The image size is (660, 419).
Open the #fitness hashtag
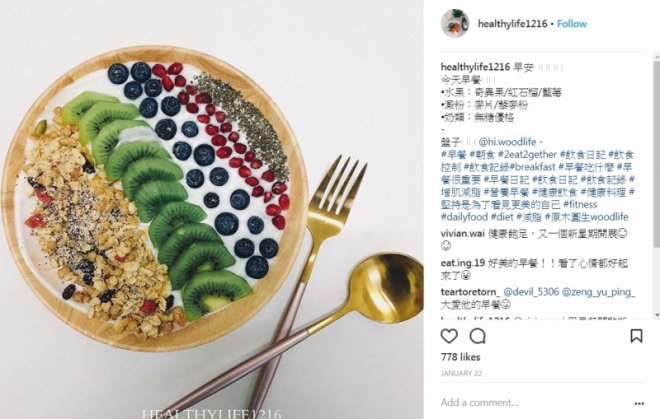point(580,205)
